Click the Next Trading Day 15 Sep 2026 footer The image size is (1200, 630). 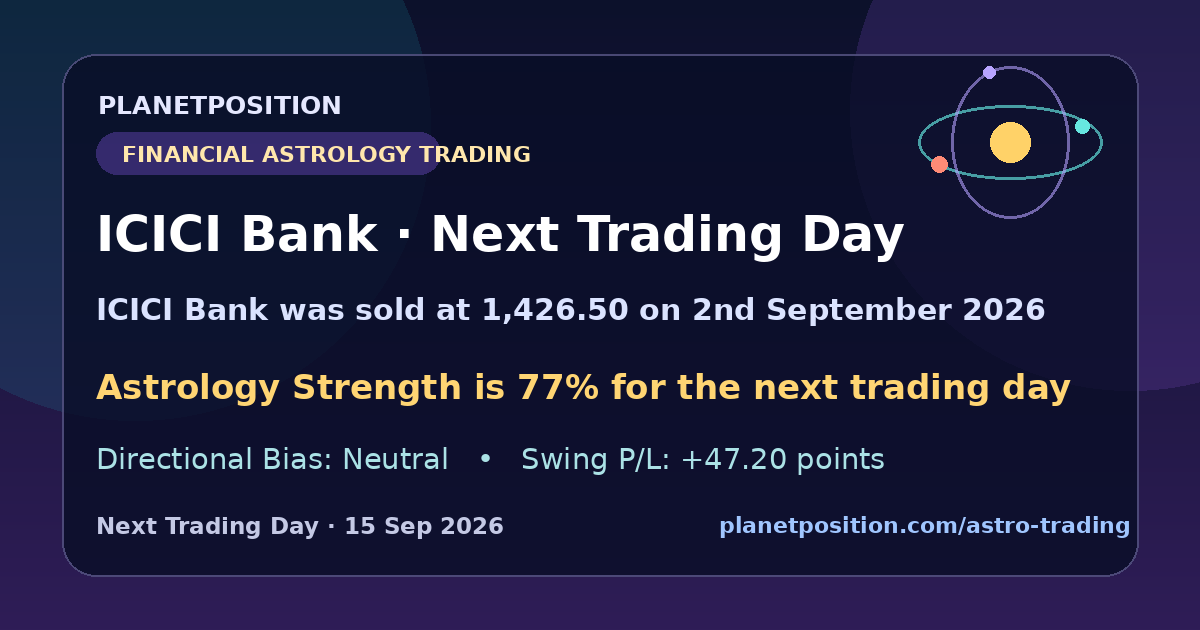[300, 526]
